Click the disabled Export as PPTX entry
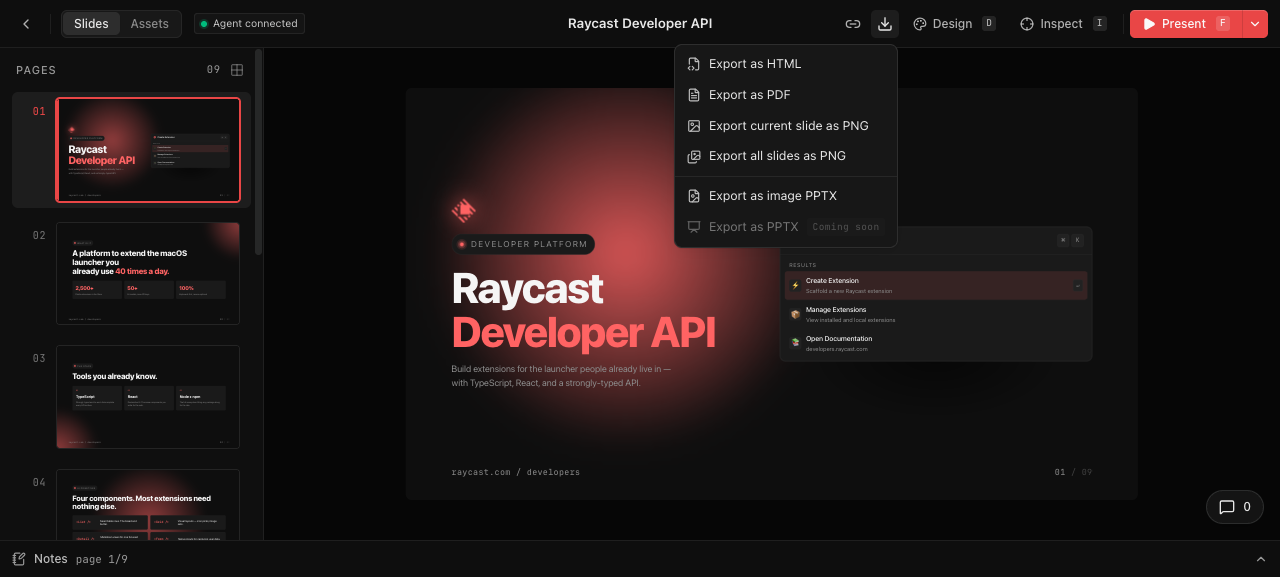This screenshot has height=577, width=1280. (786, 227)
